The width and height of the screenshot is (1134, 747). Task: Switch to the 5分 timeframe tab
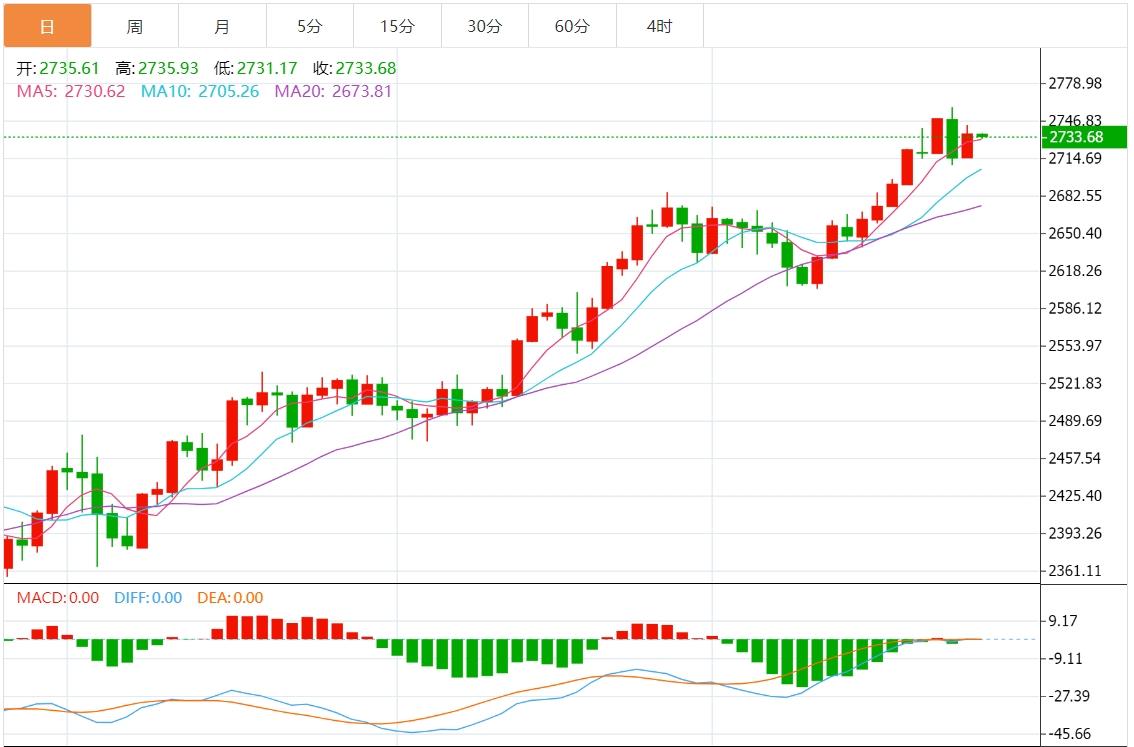309,26
